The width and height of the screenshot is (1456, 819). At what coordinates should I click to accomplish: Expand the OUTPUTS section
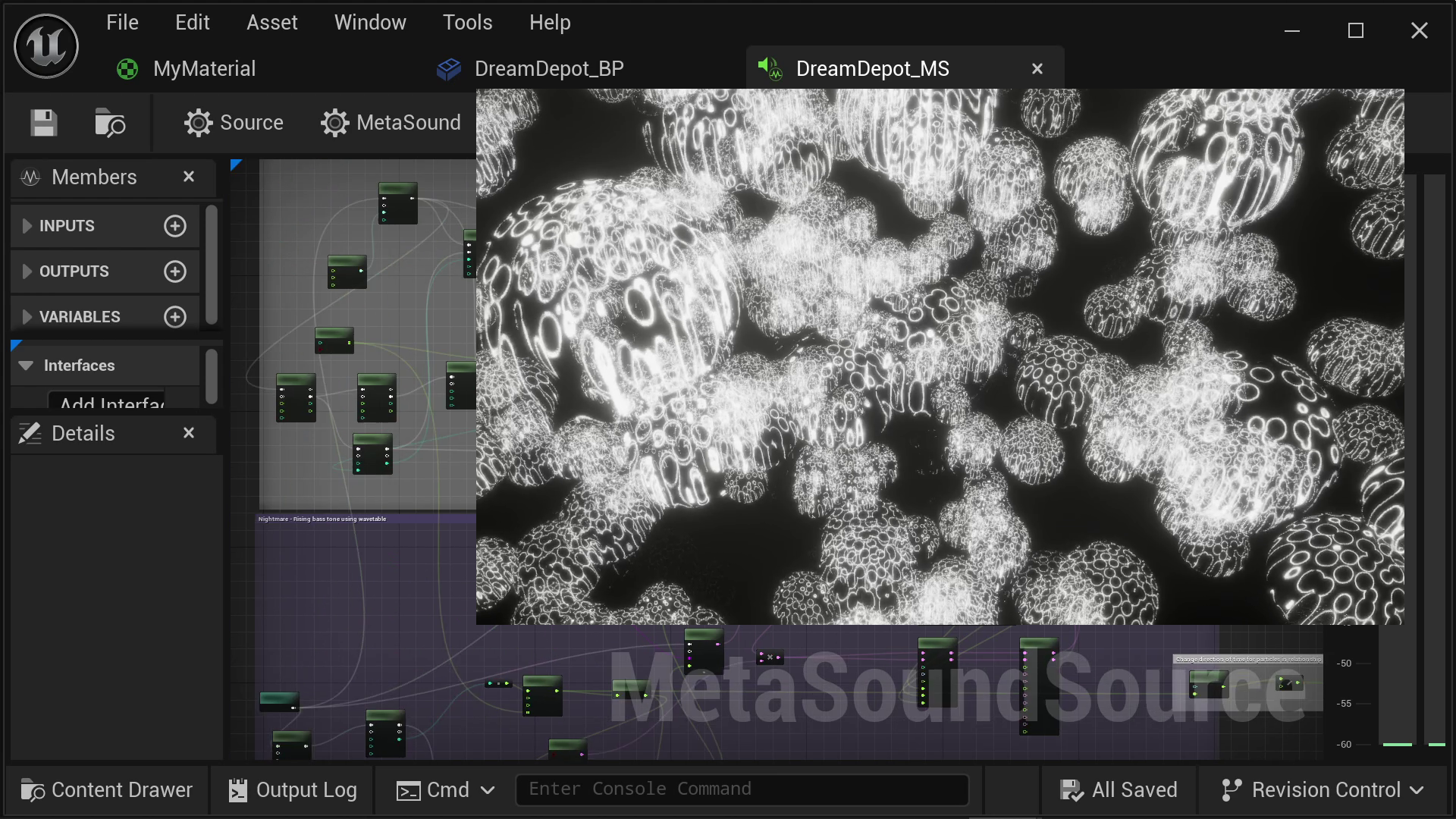pos(27,271)
